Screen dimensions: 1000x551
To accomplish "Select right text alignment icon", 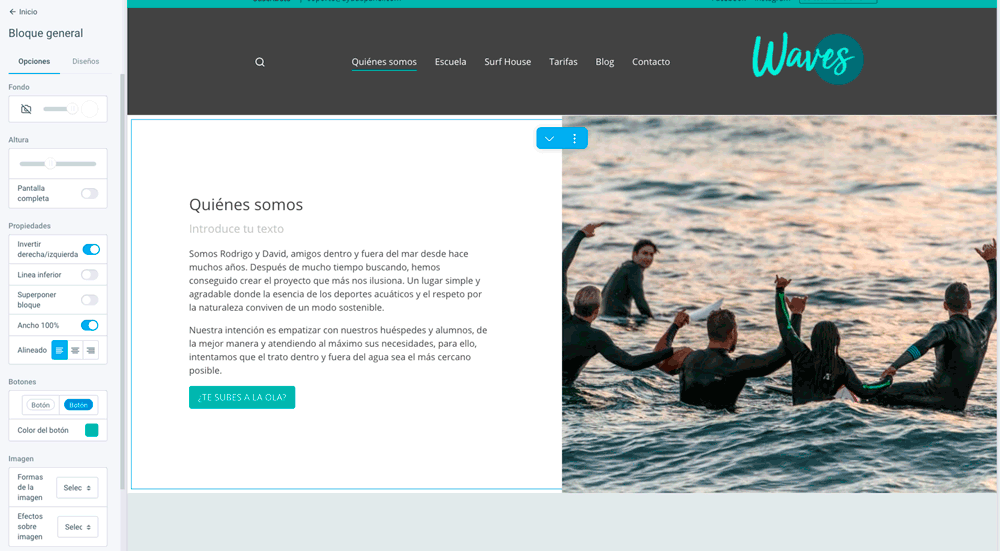I will (x=91, y=350).
